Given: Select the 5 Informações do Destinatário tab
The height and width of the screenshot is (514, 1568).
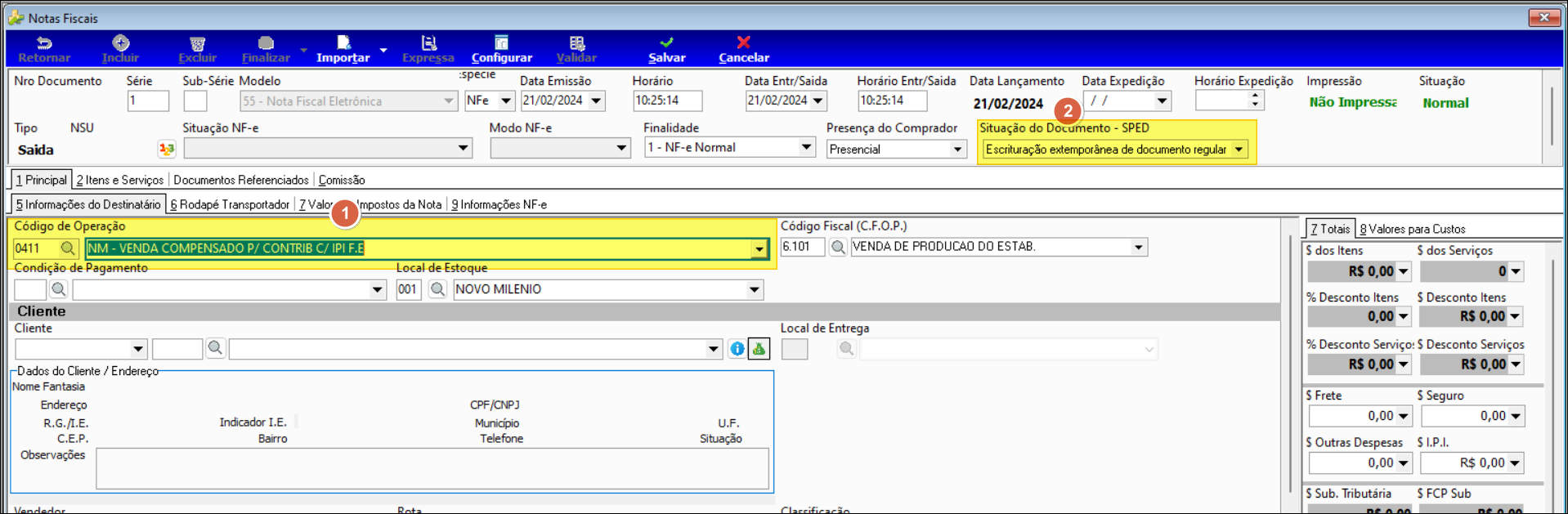Looking at the screenshot, I should coord(88,204).
